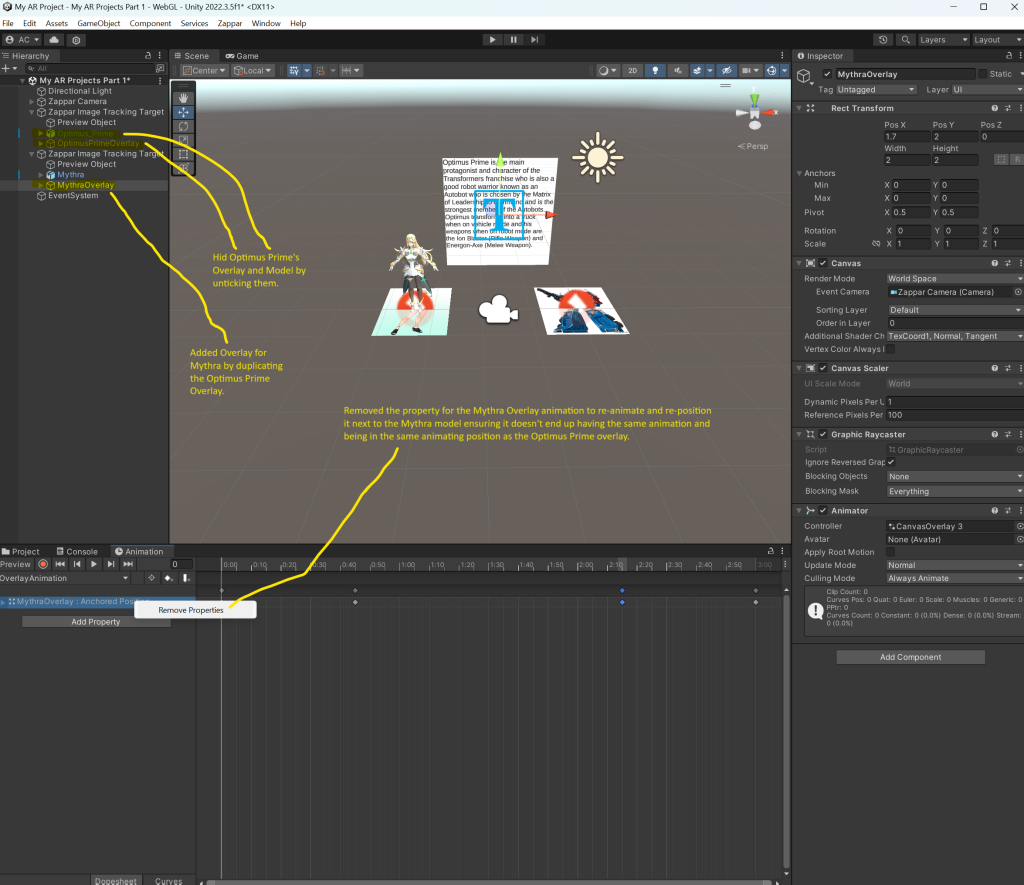Click the Pos X input field
Image resolution: width=1024 pixels, height=885 pixels.
905,136
